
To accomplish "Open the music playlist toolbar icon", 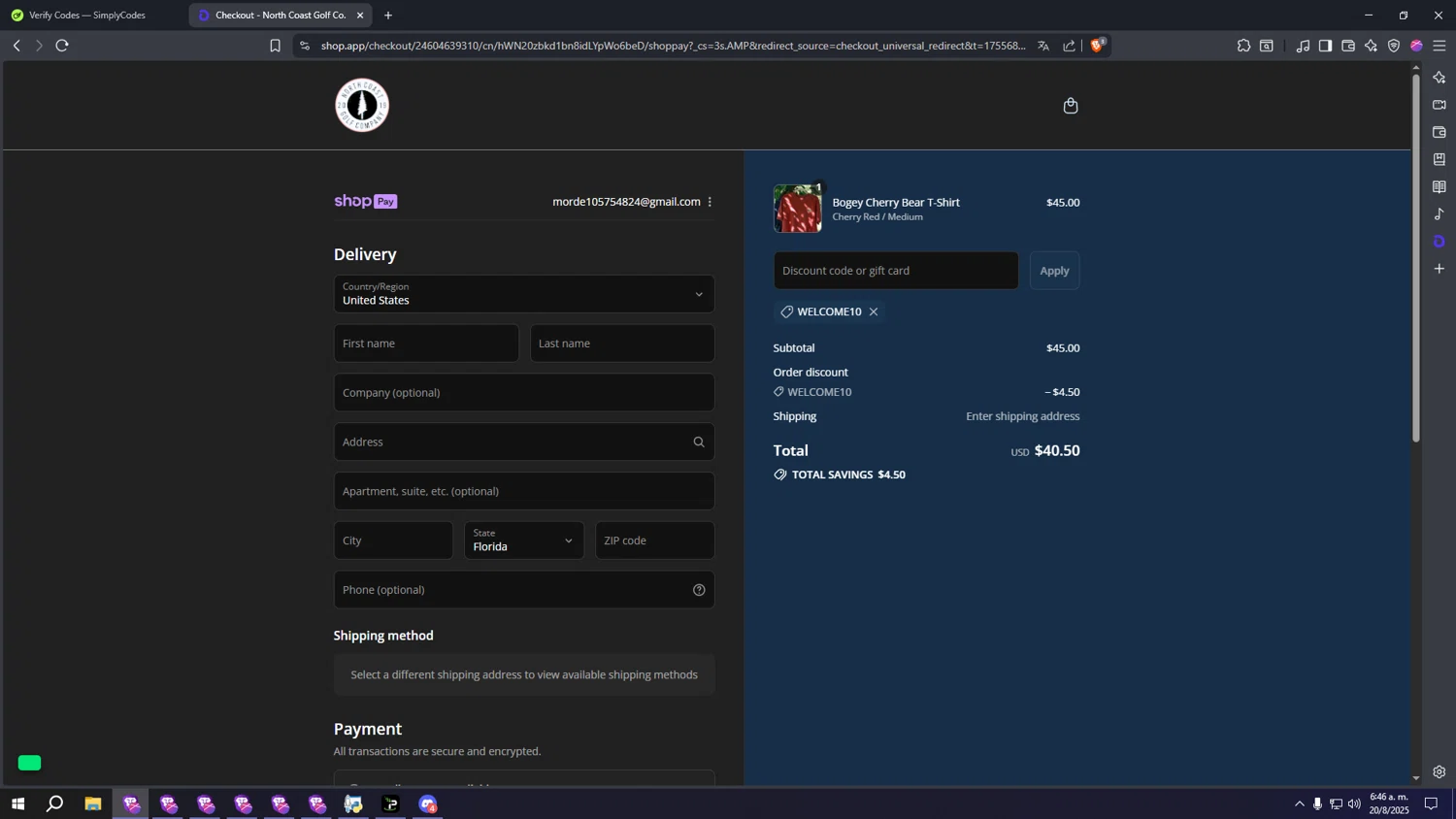I will click(1303, 46).
